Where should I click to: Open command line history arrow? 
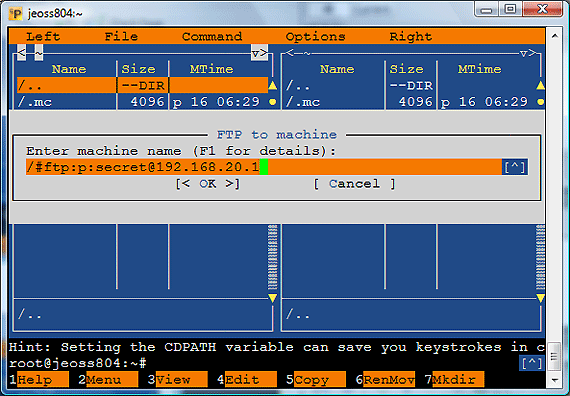(x=532, y=363)
